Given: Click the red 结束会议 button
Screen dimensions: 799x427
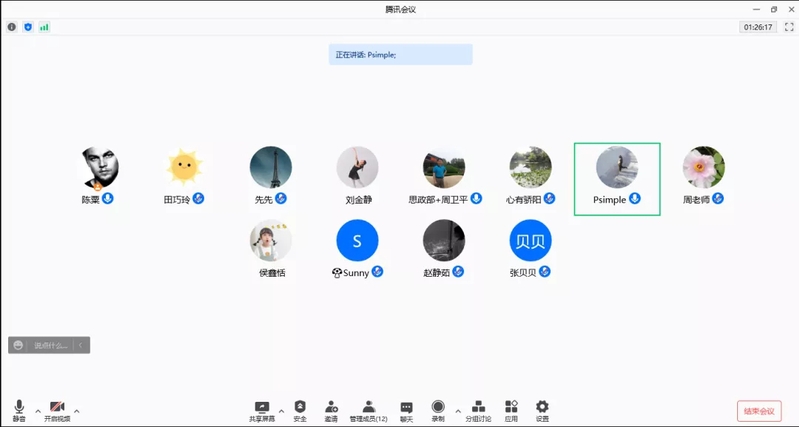Looking at the screenshot, I should tap(759, 410).
